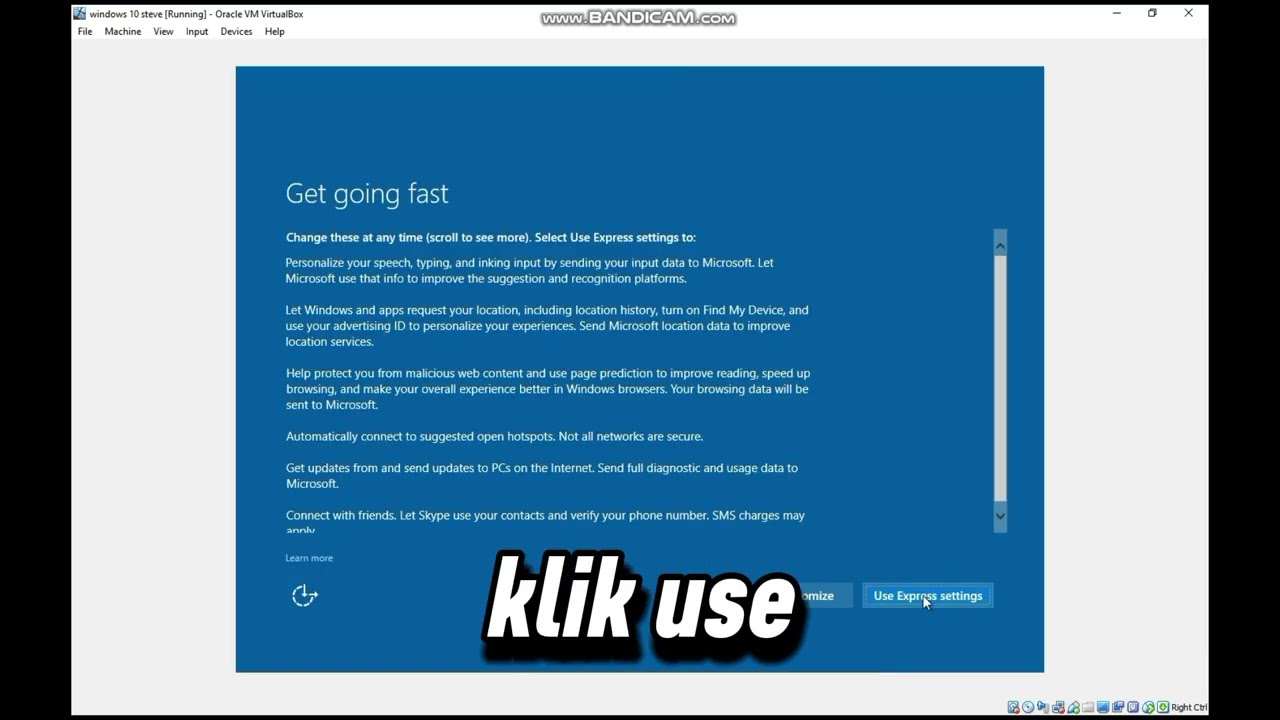
Task: Click the 'Connect with friends. Let Skype' paragraph
Action: [x=545, y=521]
